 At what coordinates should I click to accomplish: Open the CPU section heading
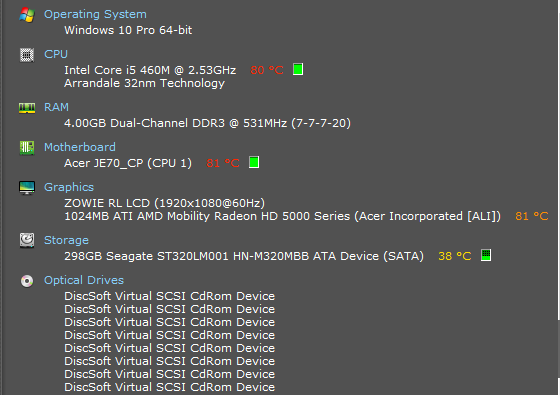click(x=56, y=54)
